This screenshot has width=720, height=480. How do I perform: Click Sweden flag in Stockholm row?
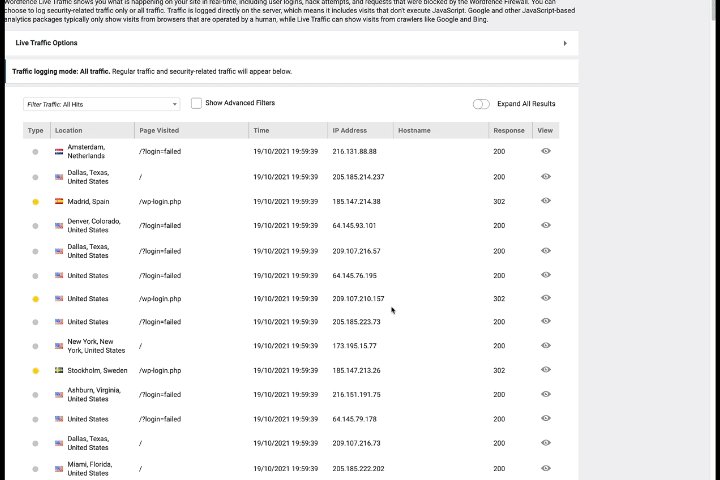coord(59,370)
